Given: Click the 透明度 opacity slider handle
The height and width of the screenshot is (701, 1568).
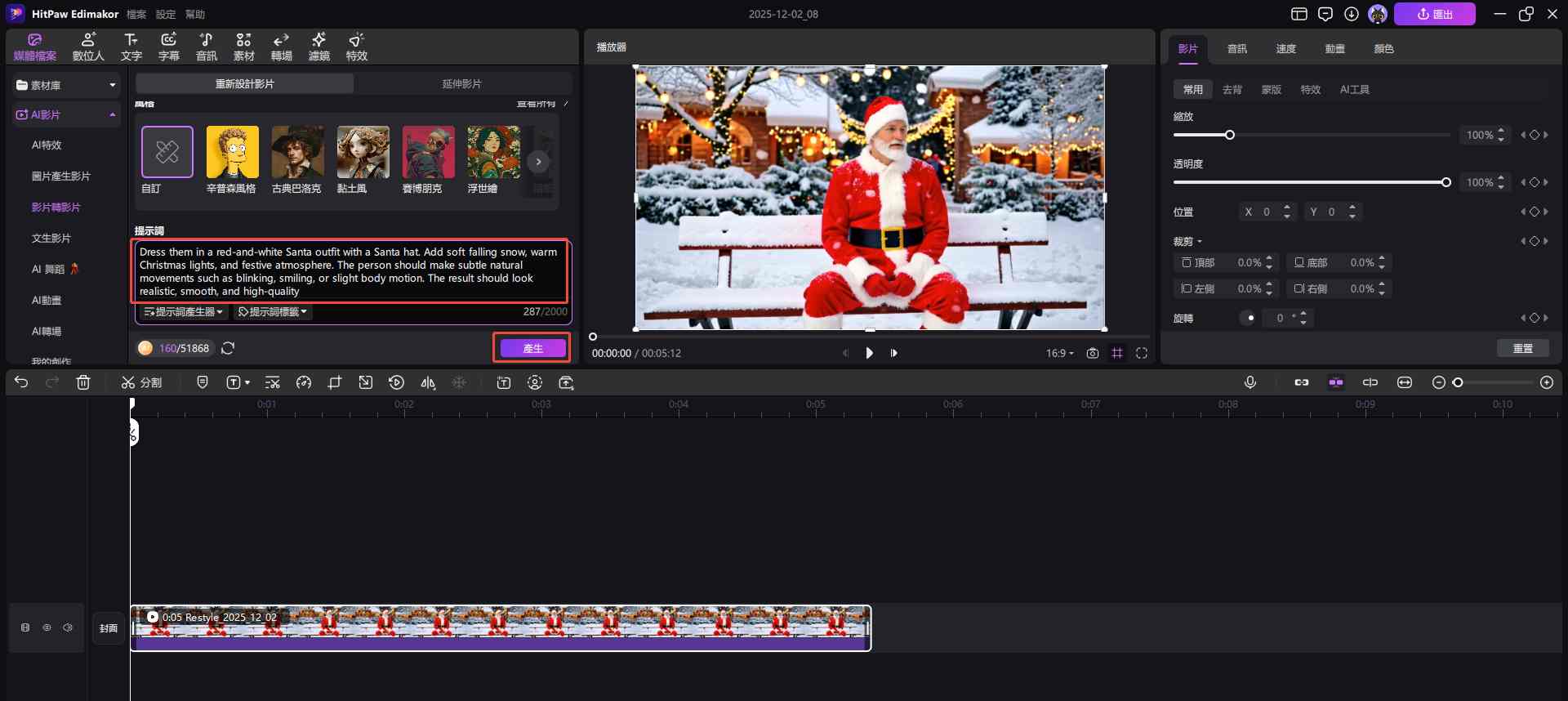Looking at the screenshot, I should pos(1445,182).
